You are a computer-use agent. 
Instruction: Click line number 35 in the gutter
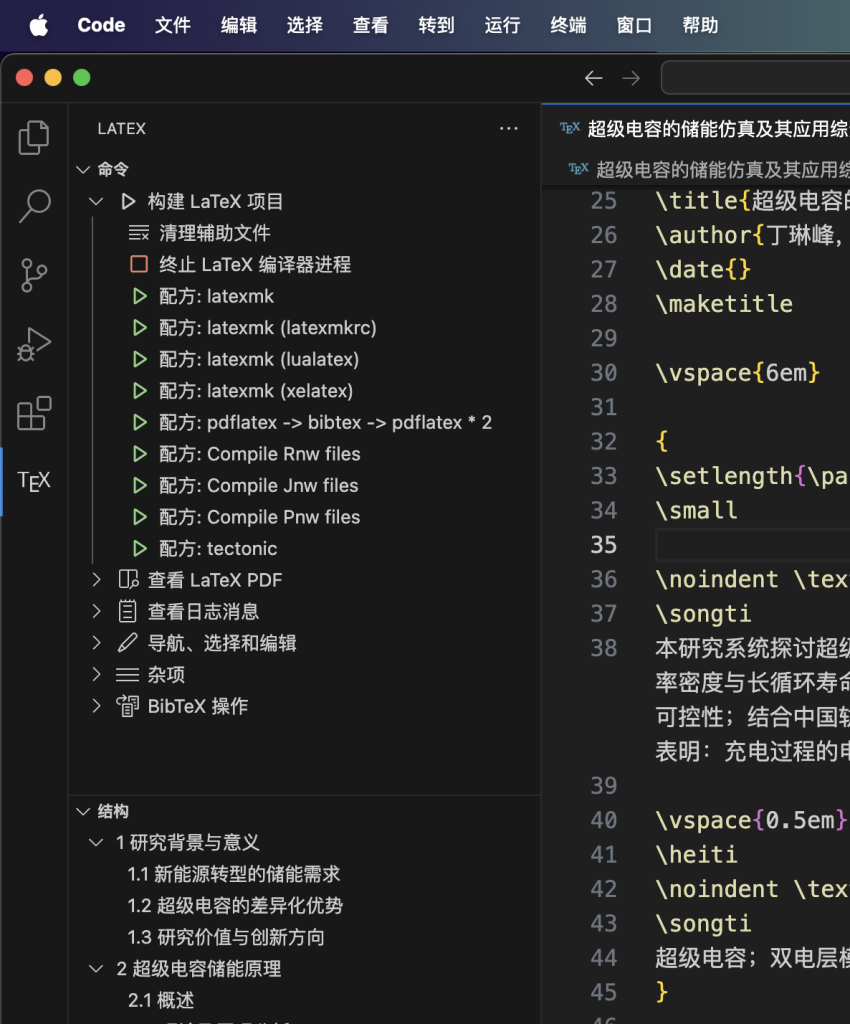603,545
